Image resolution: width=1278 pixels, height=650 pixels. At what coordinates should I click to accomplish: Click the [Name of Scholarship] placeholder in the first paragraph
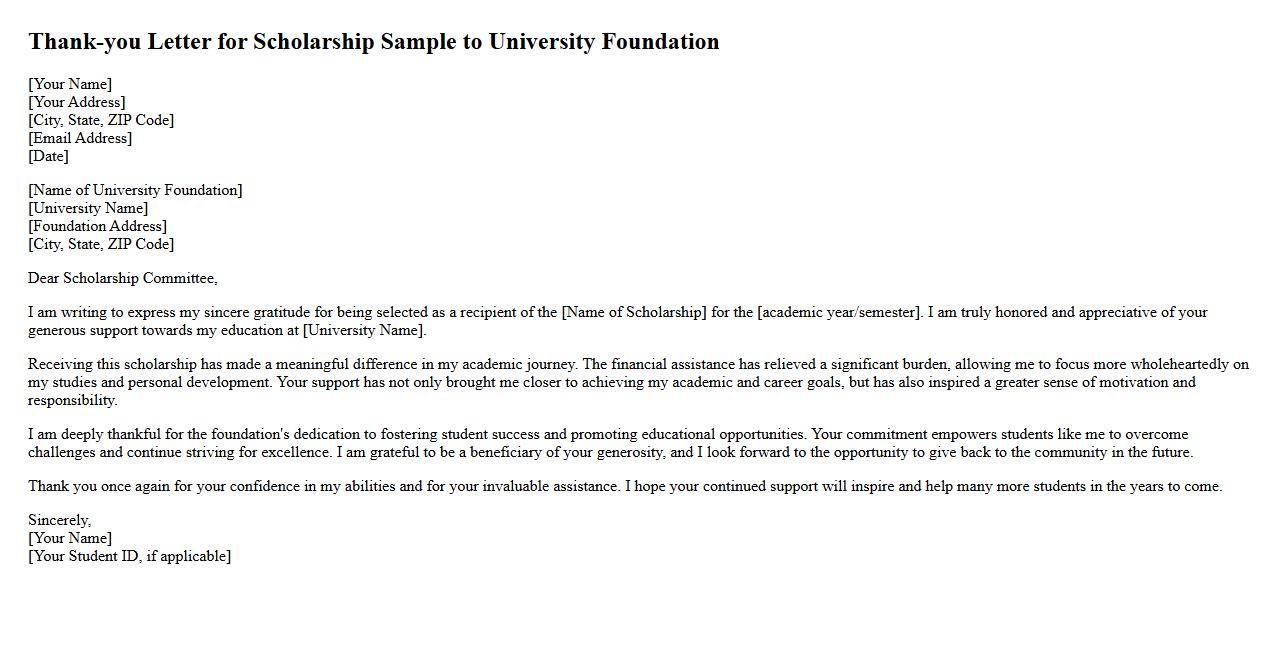[x=634, y=312]
